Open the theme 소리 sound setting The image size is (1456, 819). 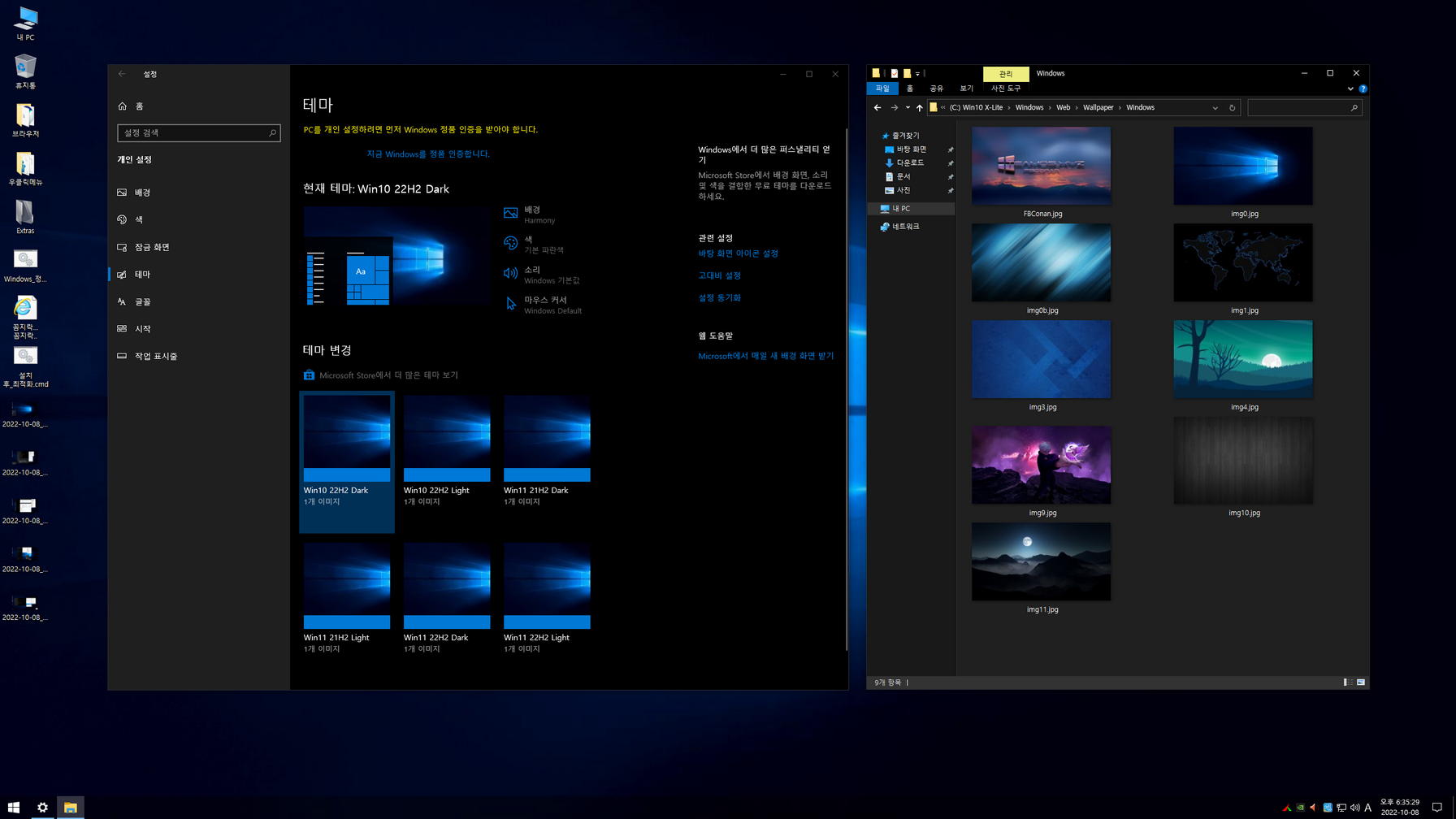click(543, 275)
